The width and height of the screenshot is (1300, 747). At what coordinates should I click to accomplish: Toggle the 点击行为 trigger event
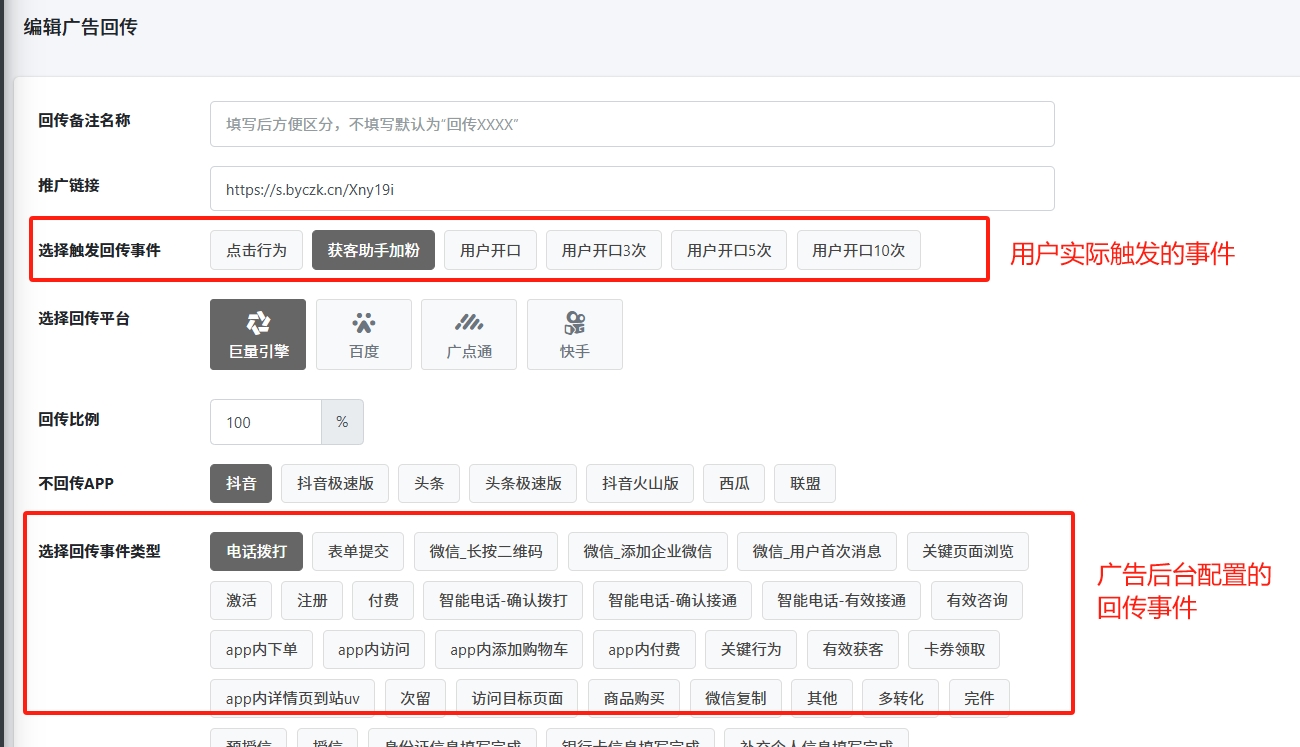tap(256, 250)
